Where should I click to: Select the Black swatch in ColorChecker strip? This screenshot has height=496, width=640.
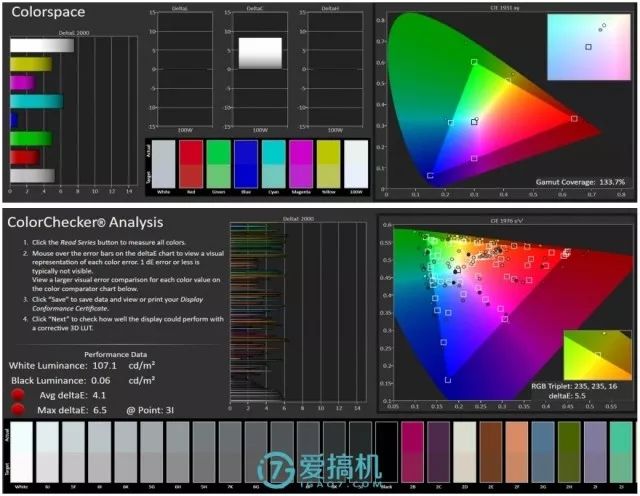[x=385, y=448]
